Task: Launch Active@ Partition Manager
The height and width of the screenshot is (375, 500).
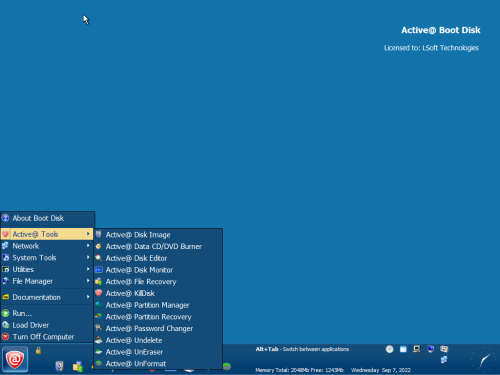Action: pyautogui.click(x=158, y=305)
